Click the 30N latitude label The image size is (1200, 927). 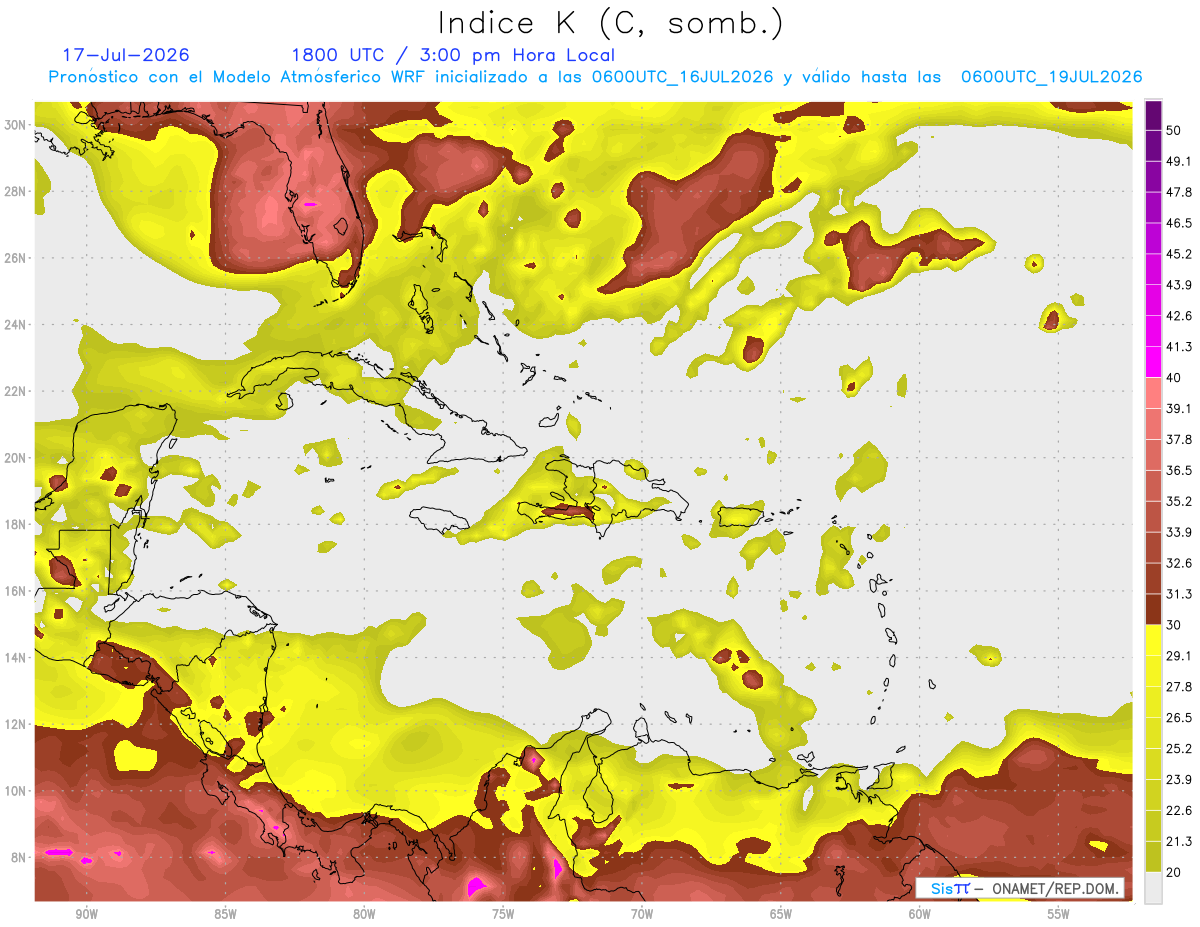16,125
